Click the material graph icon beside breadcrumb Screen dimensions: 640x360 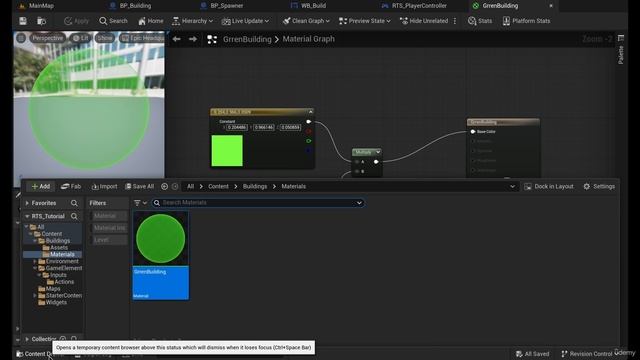click(212, 39)
